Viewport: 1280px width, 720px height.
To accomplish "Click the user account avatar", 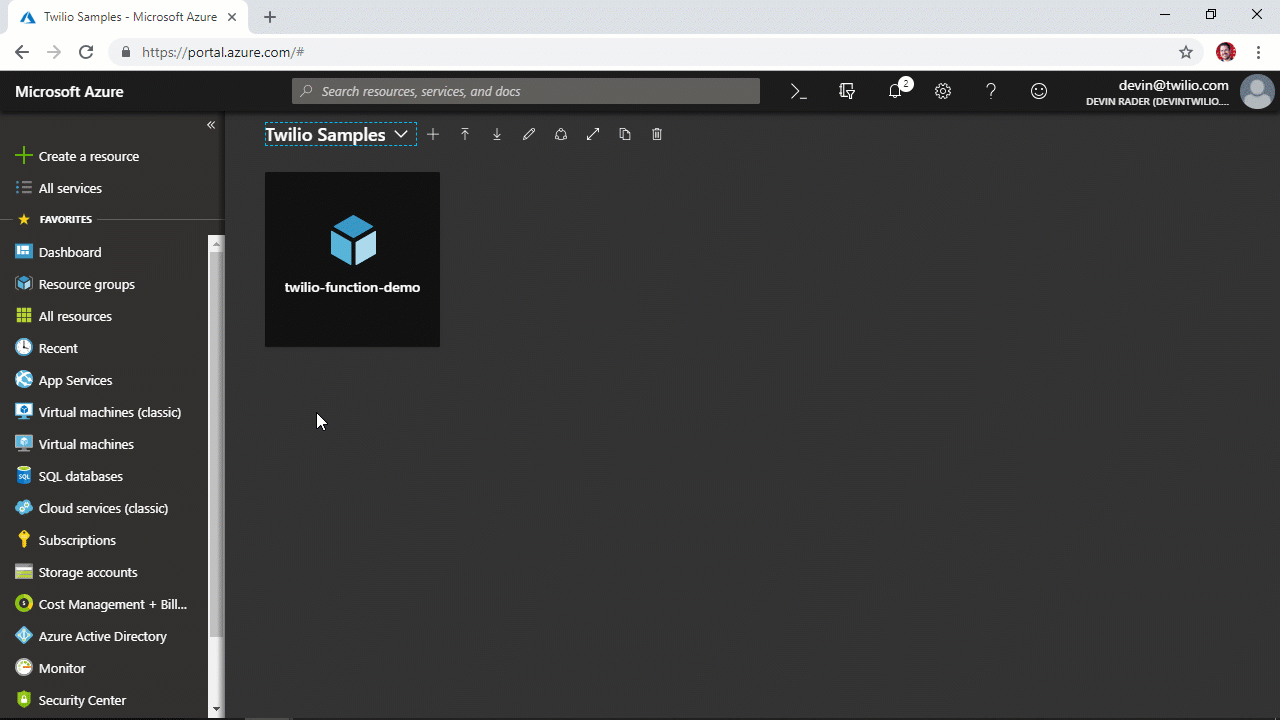I will coord(1257,91).
